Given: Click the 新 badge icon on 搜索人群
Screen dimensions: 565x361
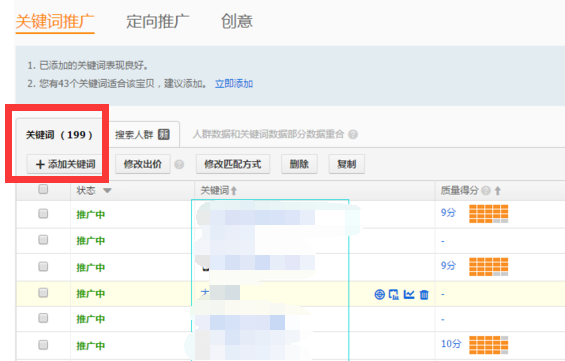Looking at the screenshot, I should [164, 134].
